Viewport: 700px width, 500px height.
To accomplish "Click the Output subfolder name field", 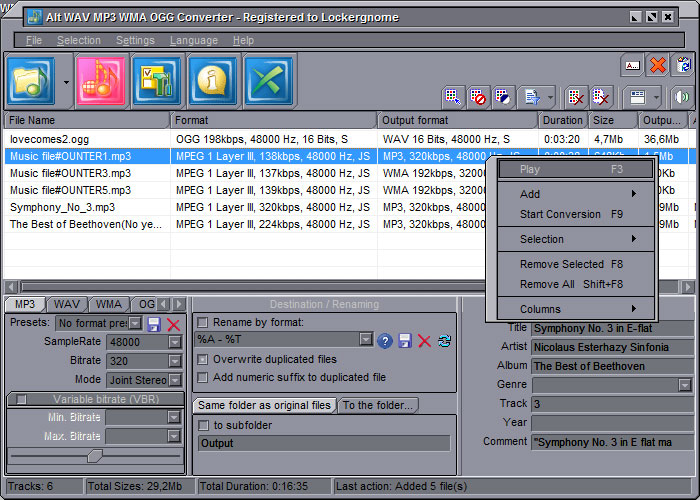I will [x=324, y=444].
